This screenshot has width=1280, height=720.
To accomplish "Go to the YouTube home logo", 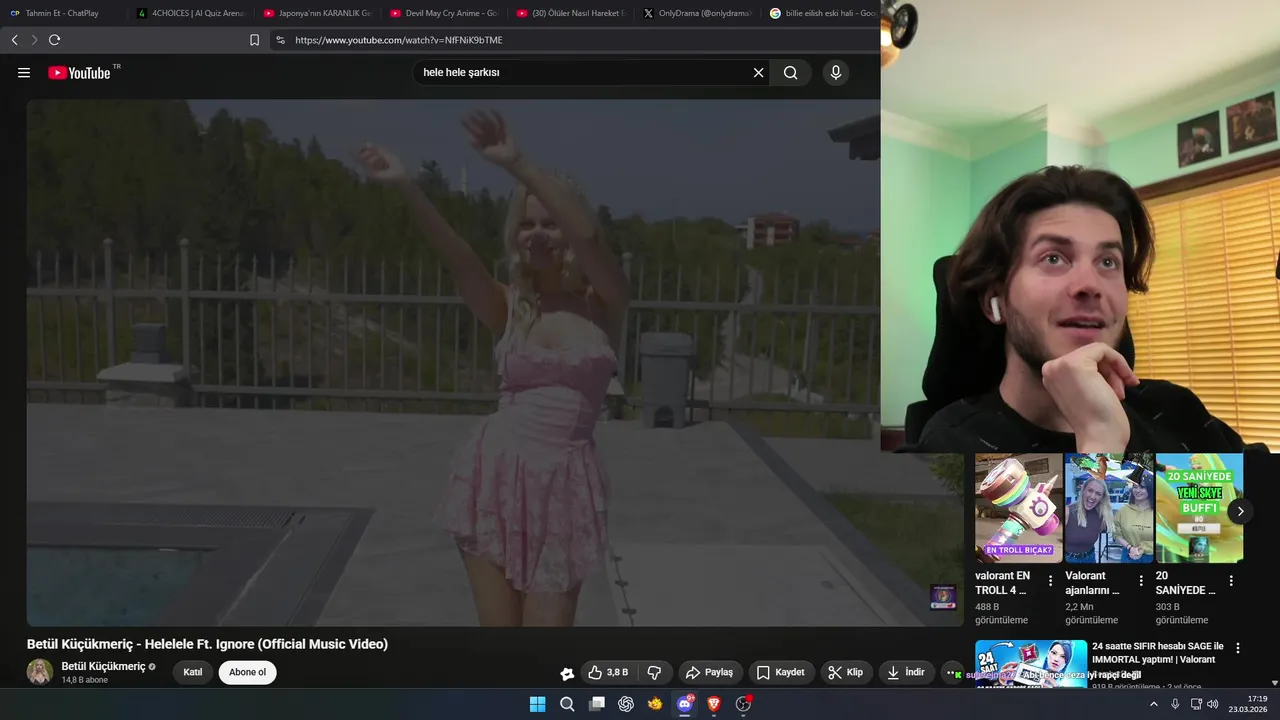I will pyautogui.click(x=80, y=73).
